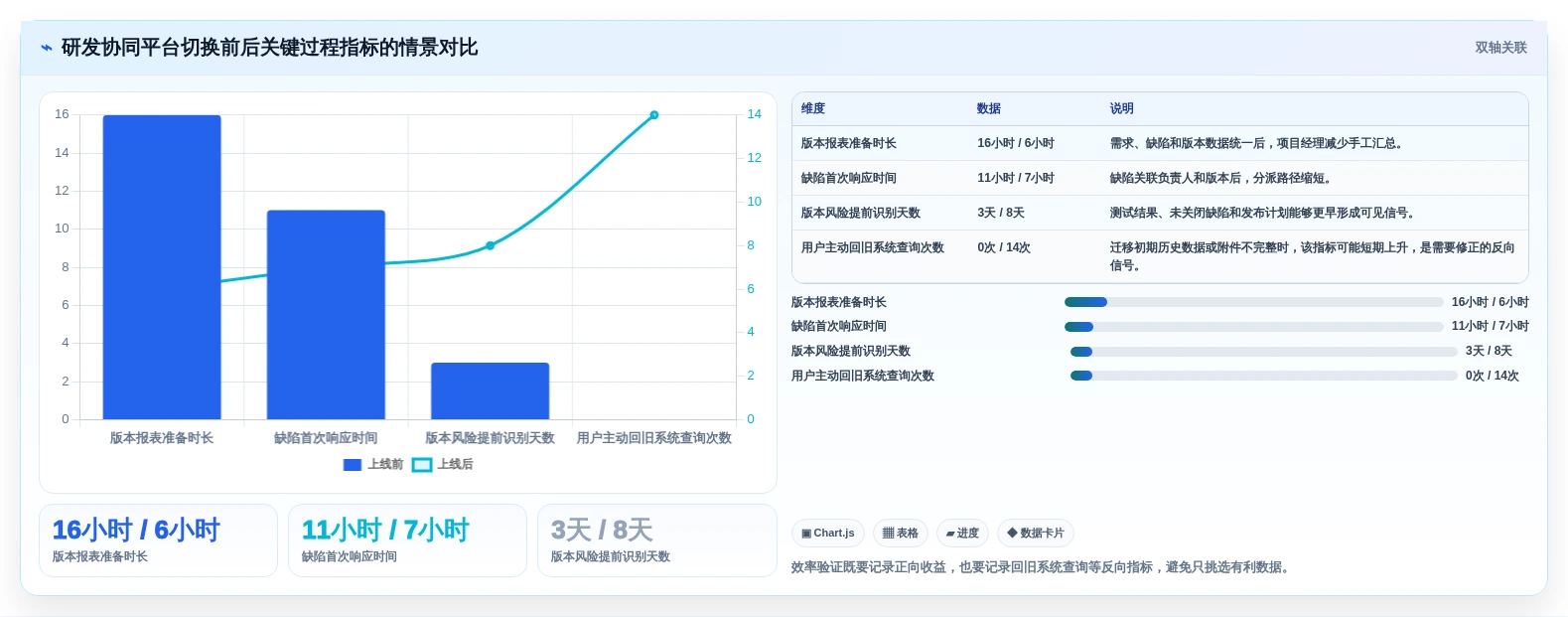Click the footnote starting 效率验证既要记录正向收益
1568x617 pixels.
[1043, 568]
